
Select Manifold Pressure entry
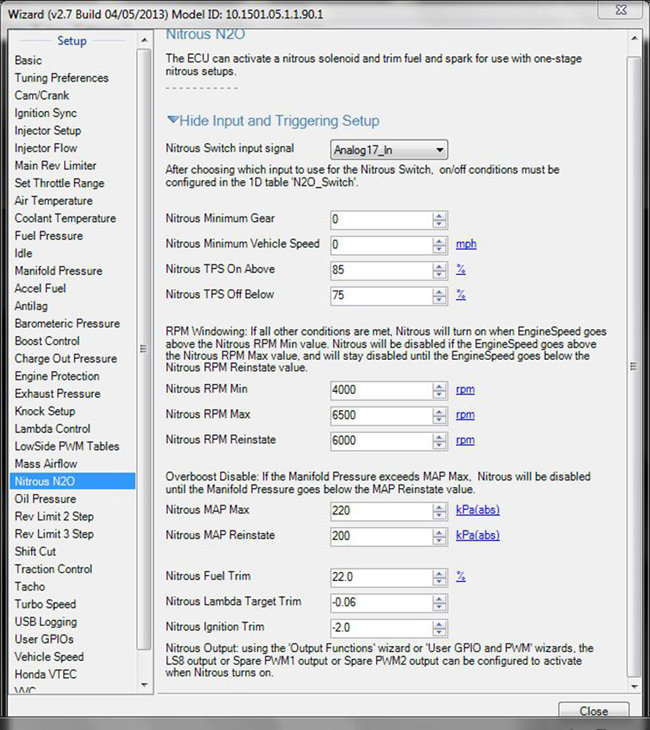point(58,271)
